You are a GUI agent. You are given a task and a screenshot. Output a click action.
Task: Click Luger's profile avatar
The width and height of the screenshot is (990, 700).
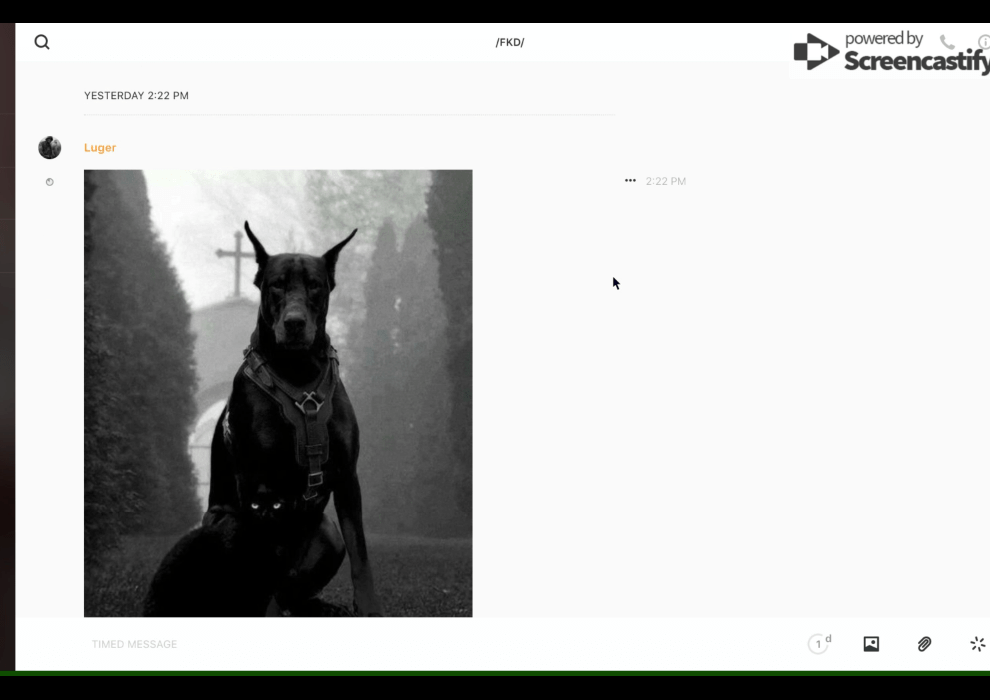coord(50,148)
